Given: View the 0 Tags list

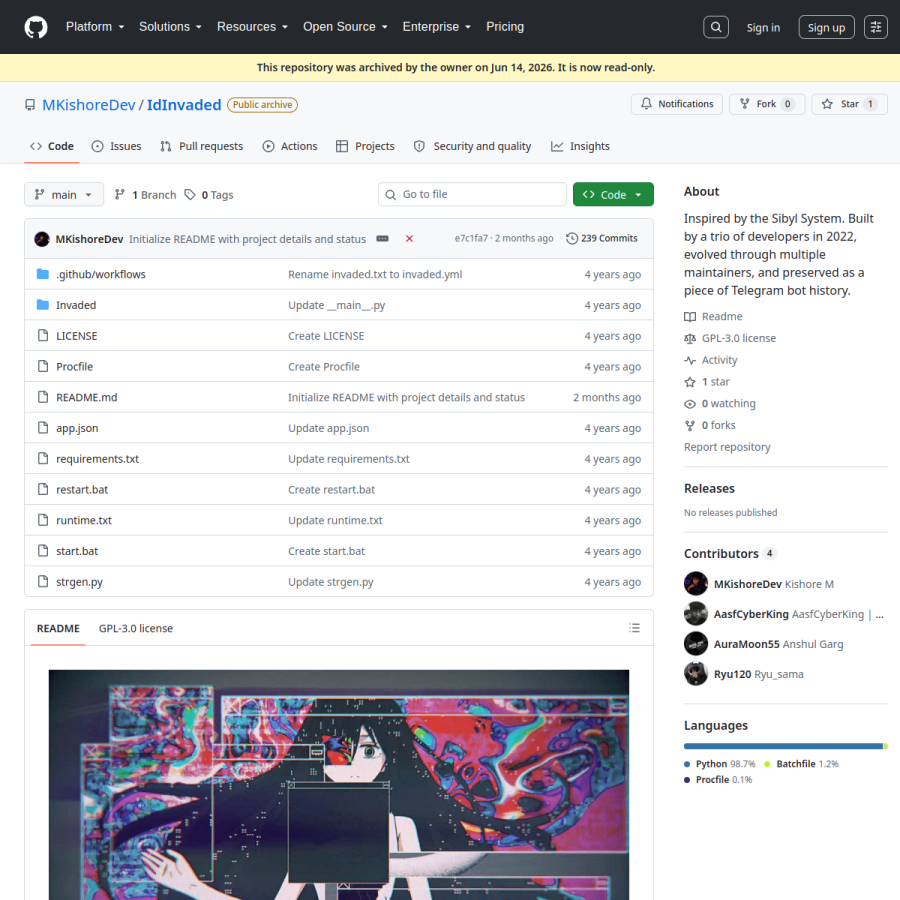Looking at the screenshot, I should tap(209, 195).
